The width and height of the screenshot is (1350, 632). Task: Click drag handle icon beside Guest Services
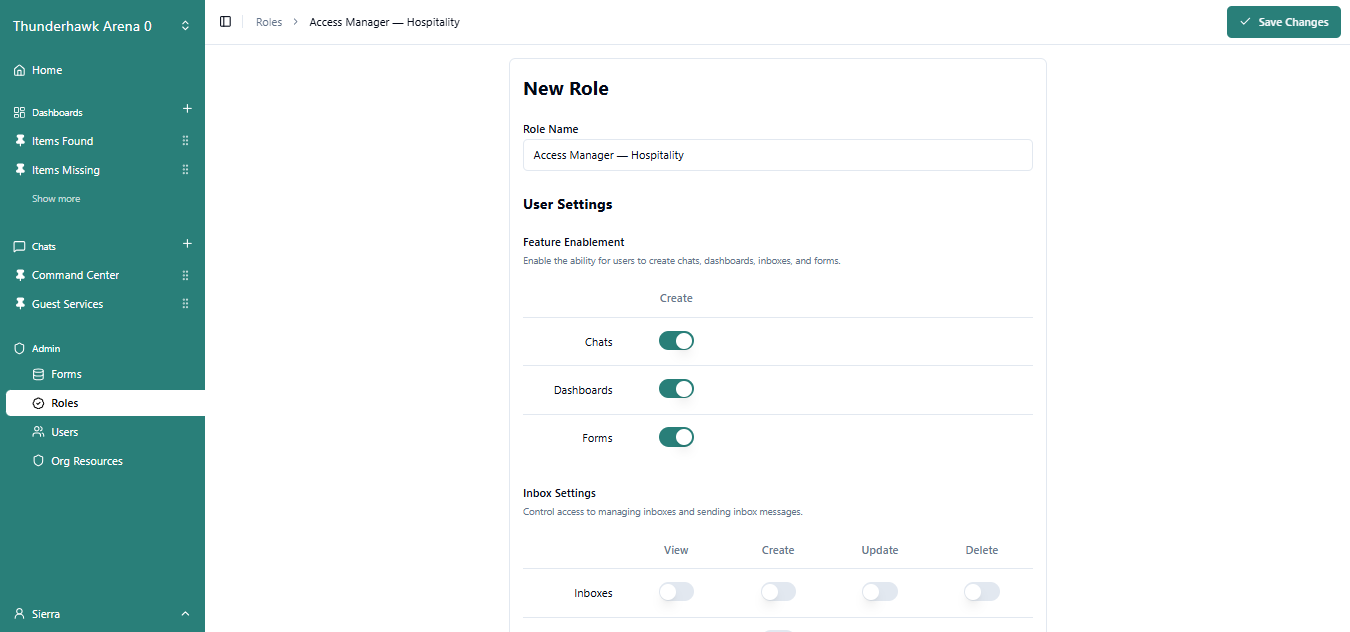click(185, 304)
